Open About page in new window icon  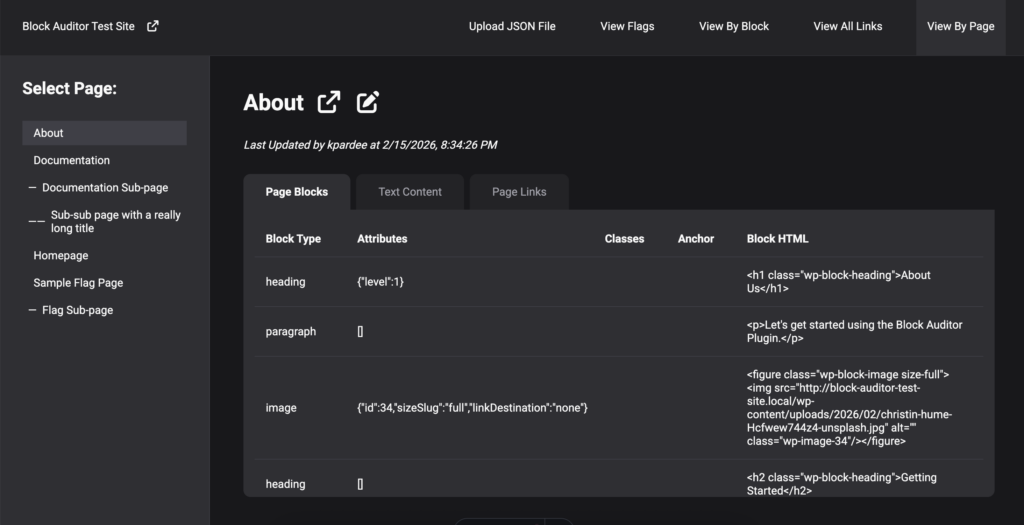click(x=328, y=102)
